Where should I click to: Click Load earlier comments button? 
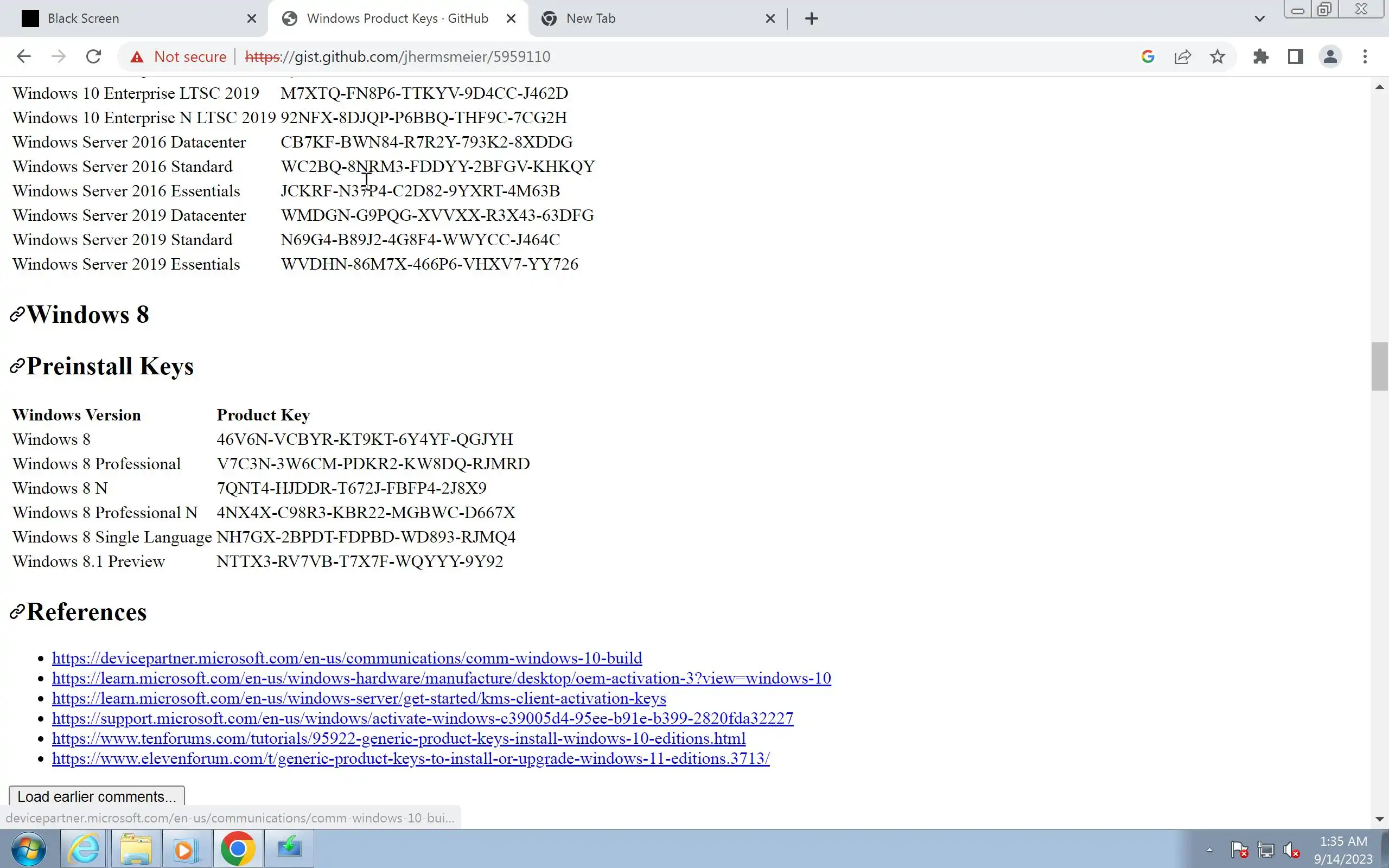(x=97, y=796)
